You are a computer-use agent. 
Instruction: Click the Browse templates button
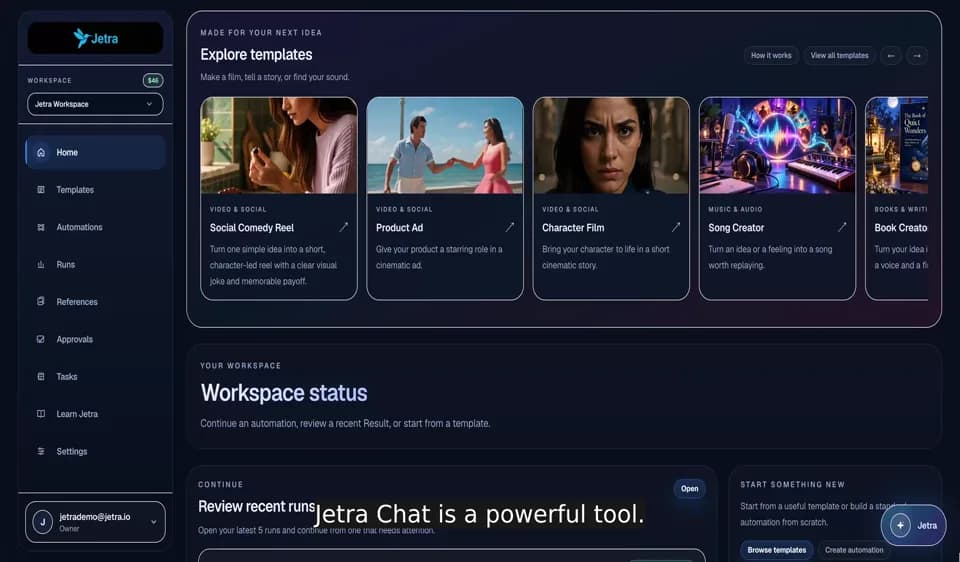(776, 550)
